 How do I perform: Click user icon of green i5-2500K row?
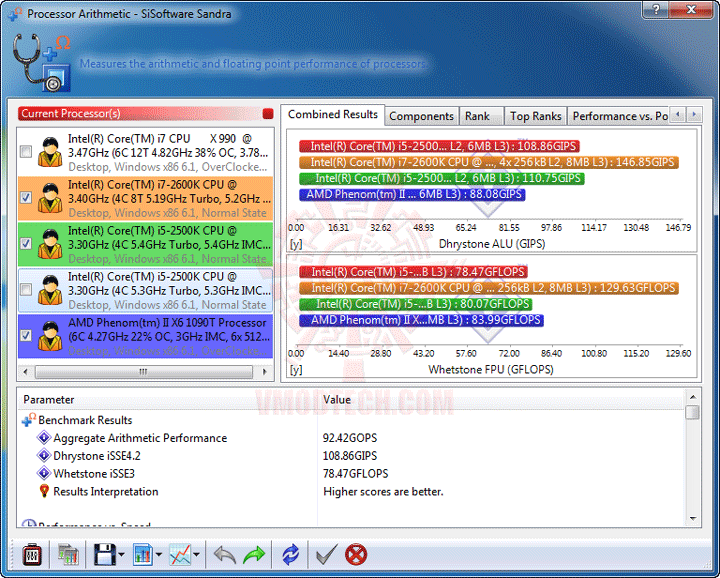click(50, 244)
